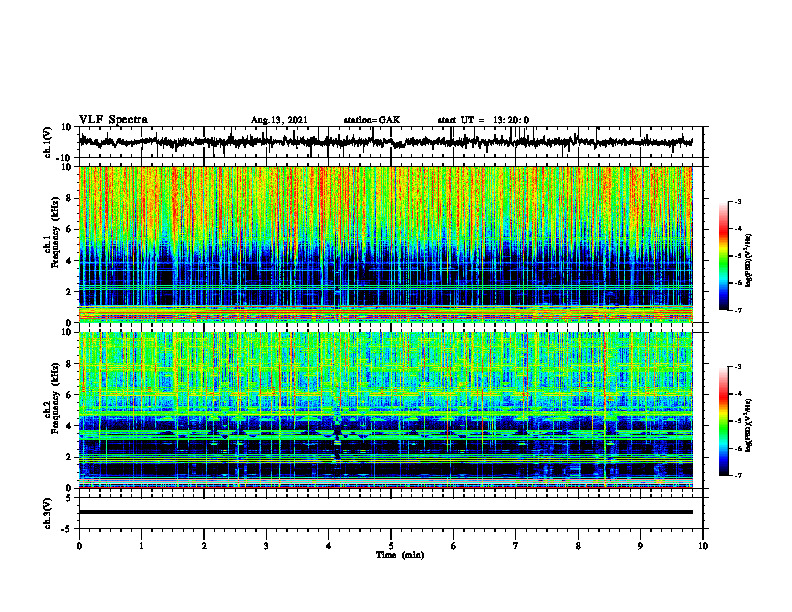
Task: Click the ch.1 waveform trace panel
Action: pos(390,142)
